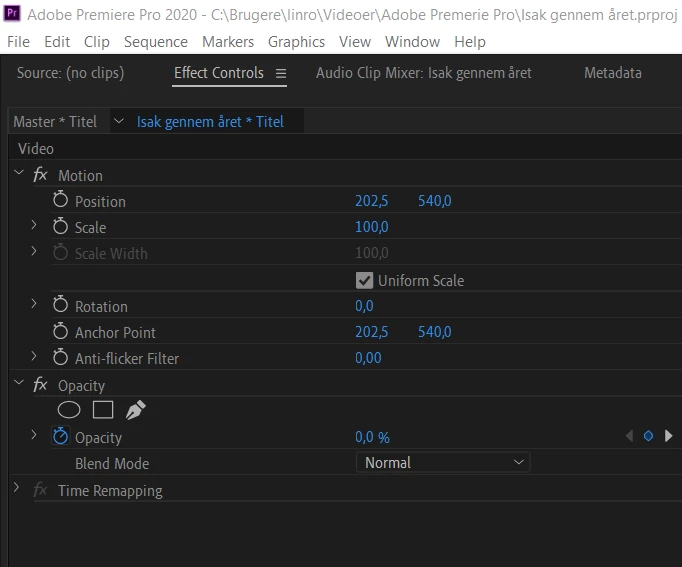The height and width of the screenshot is (567, 682).
Task: Open the Sequence menu
Action: tap(156, 42)
